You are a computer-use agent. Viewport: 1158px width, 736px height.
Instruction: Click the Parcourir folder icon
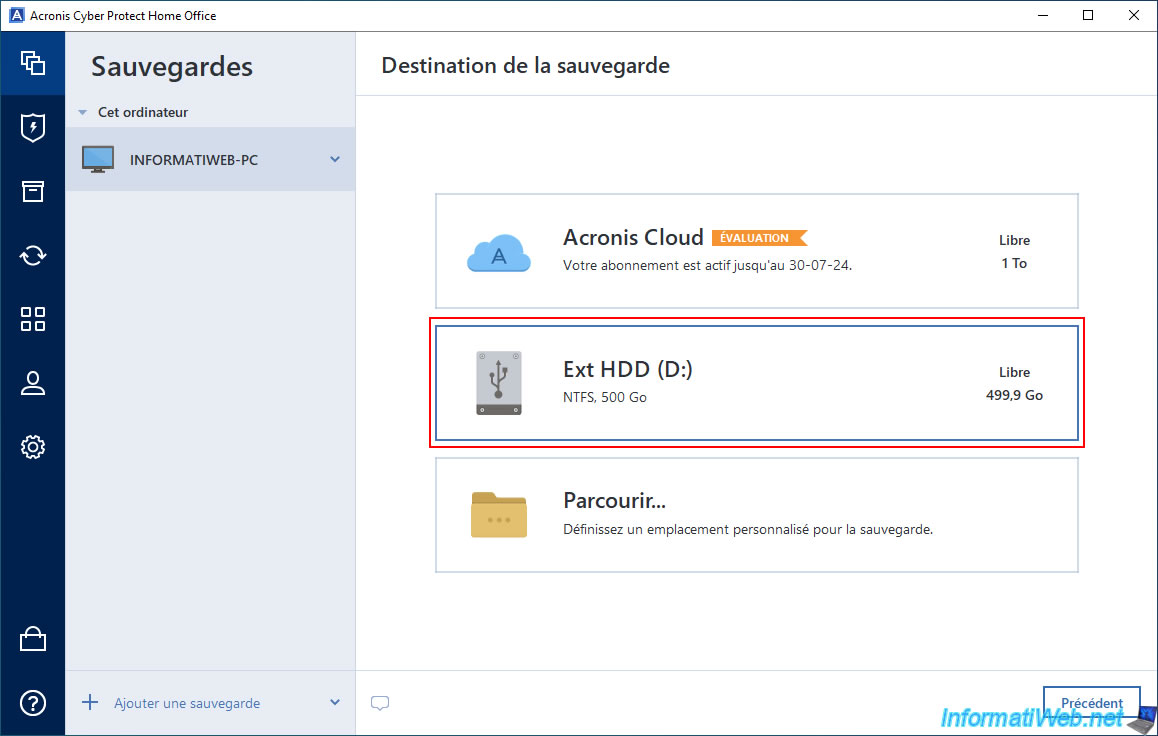499,515
